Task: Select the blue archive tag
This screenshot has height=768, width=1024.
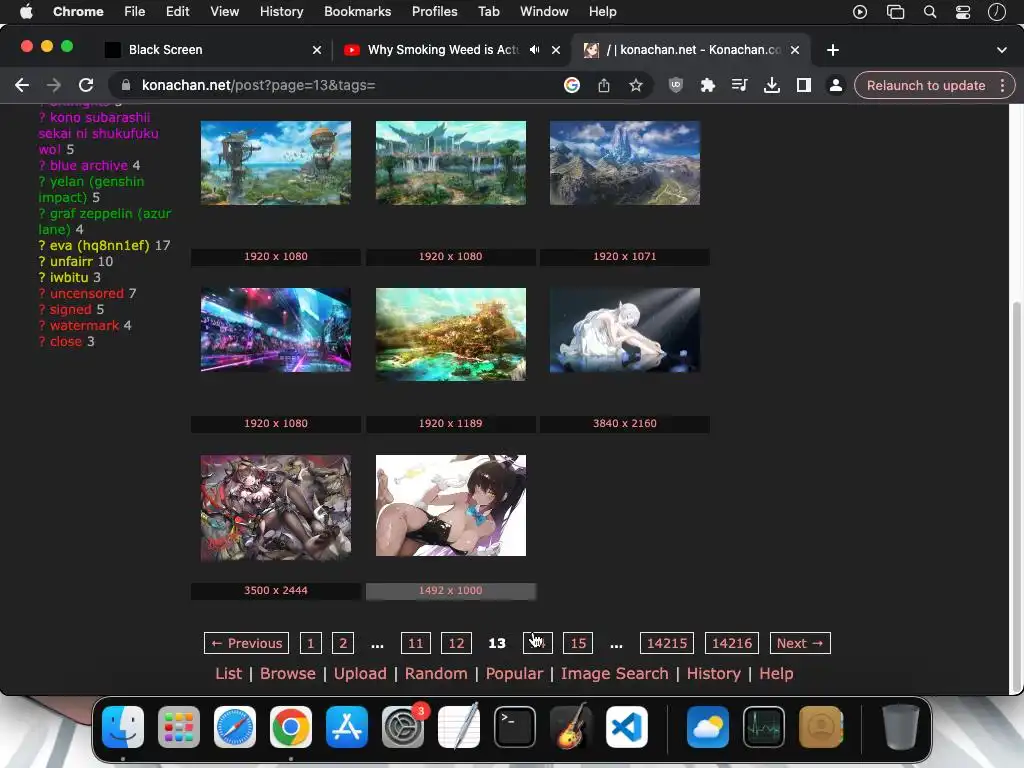Action: click(x=89, y=166)
